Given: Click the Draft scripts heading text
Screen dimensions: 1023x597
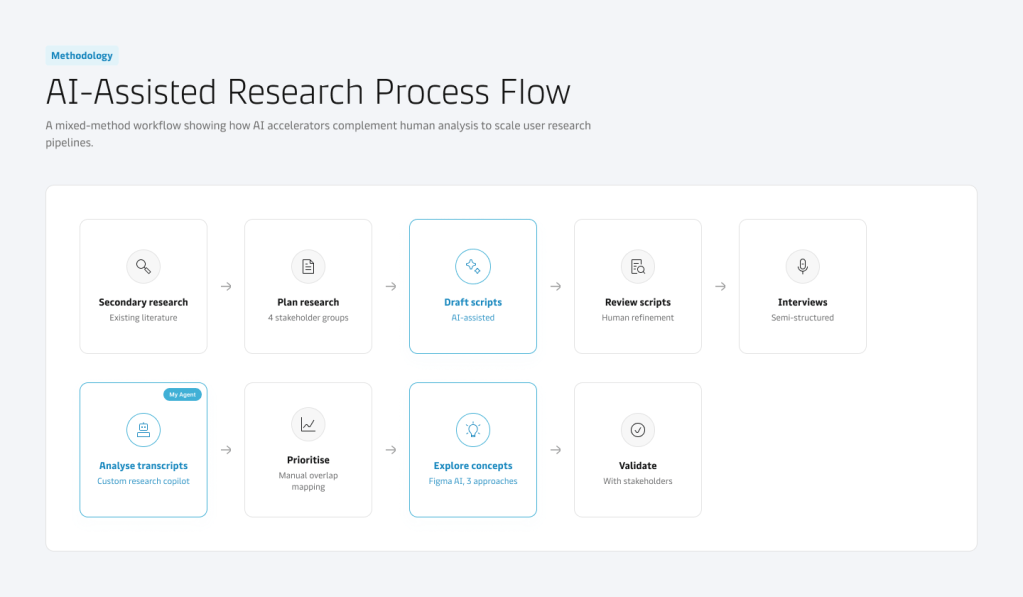Looking at the screenshot, I should (473, 302).
